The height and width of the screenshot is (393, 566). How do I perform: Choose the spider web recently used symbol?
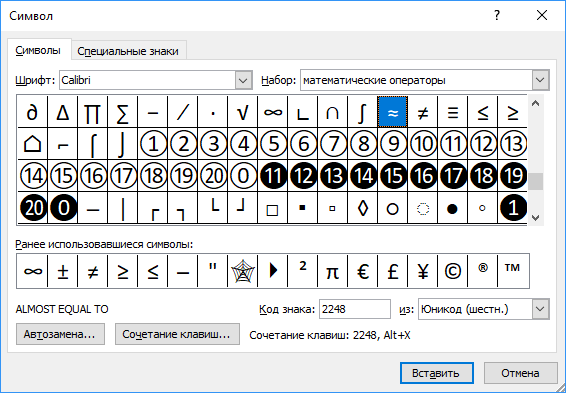click(x=243, y=271)
